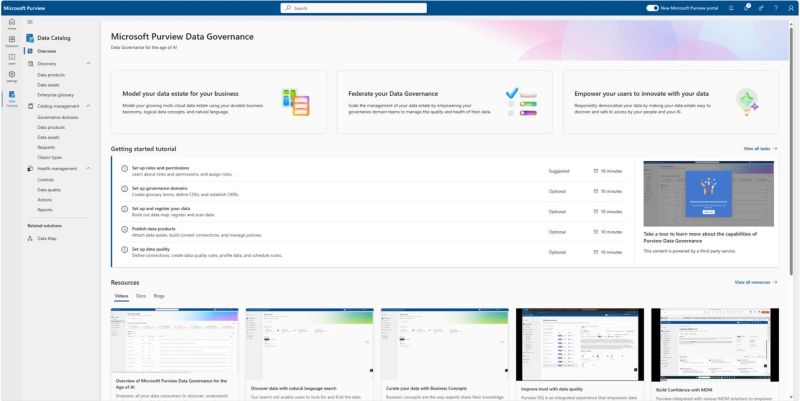Click the Catalog management section icon

(x=31, y=106)
